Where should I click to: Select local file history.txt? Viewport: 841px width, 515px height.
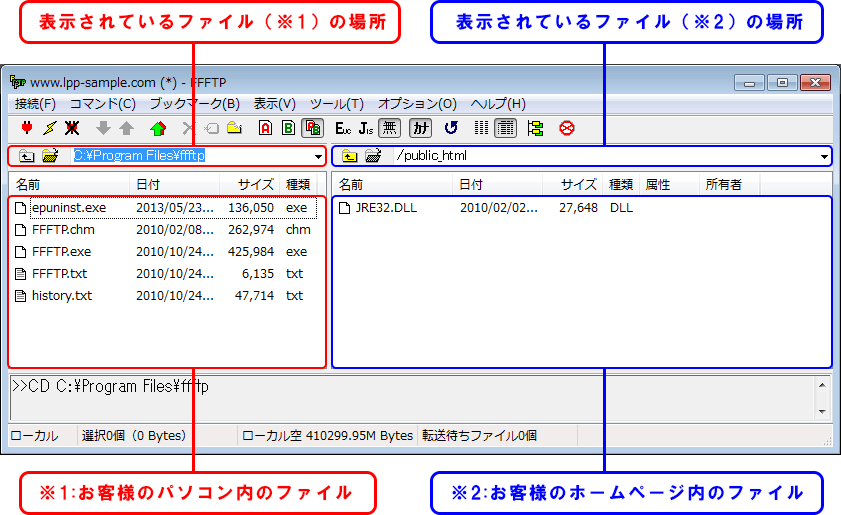tap(62, 296)
